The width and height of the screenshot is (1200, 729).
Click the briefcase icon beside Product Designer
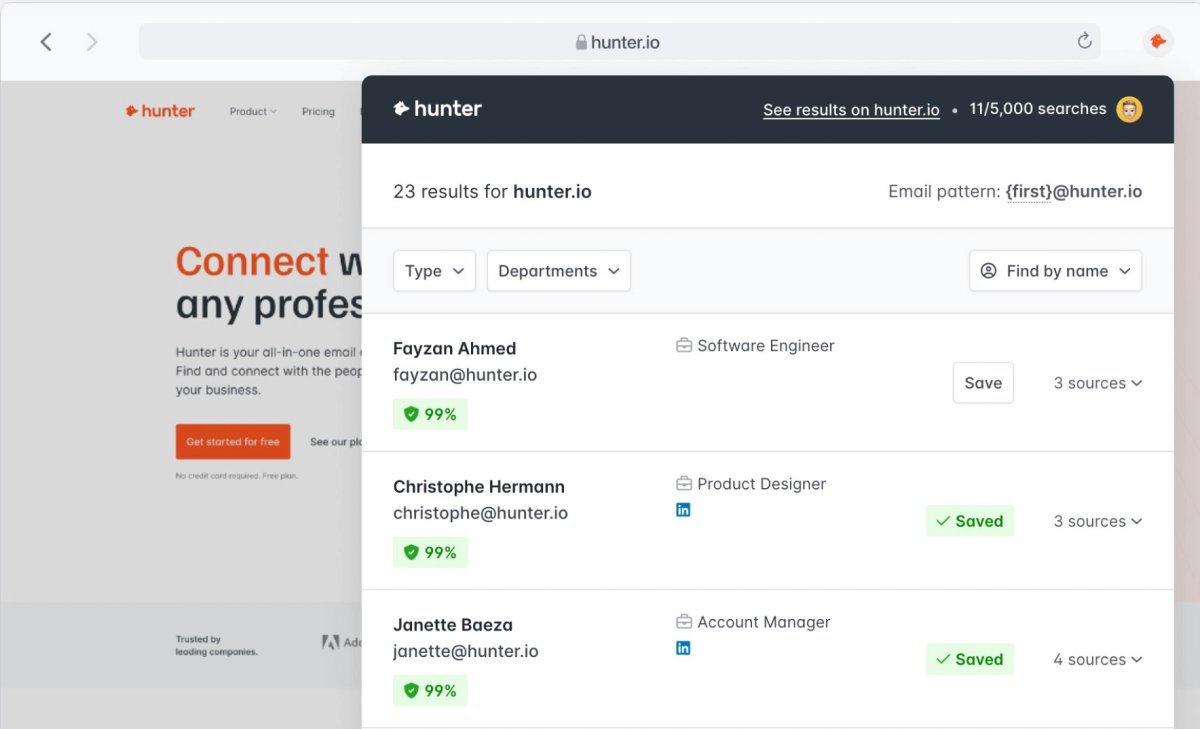click(x=684, y=484)
